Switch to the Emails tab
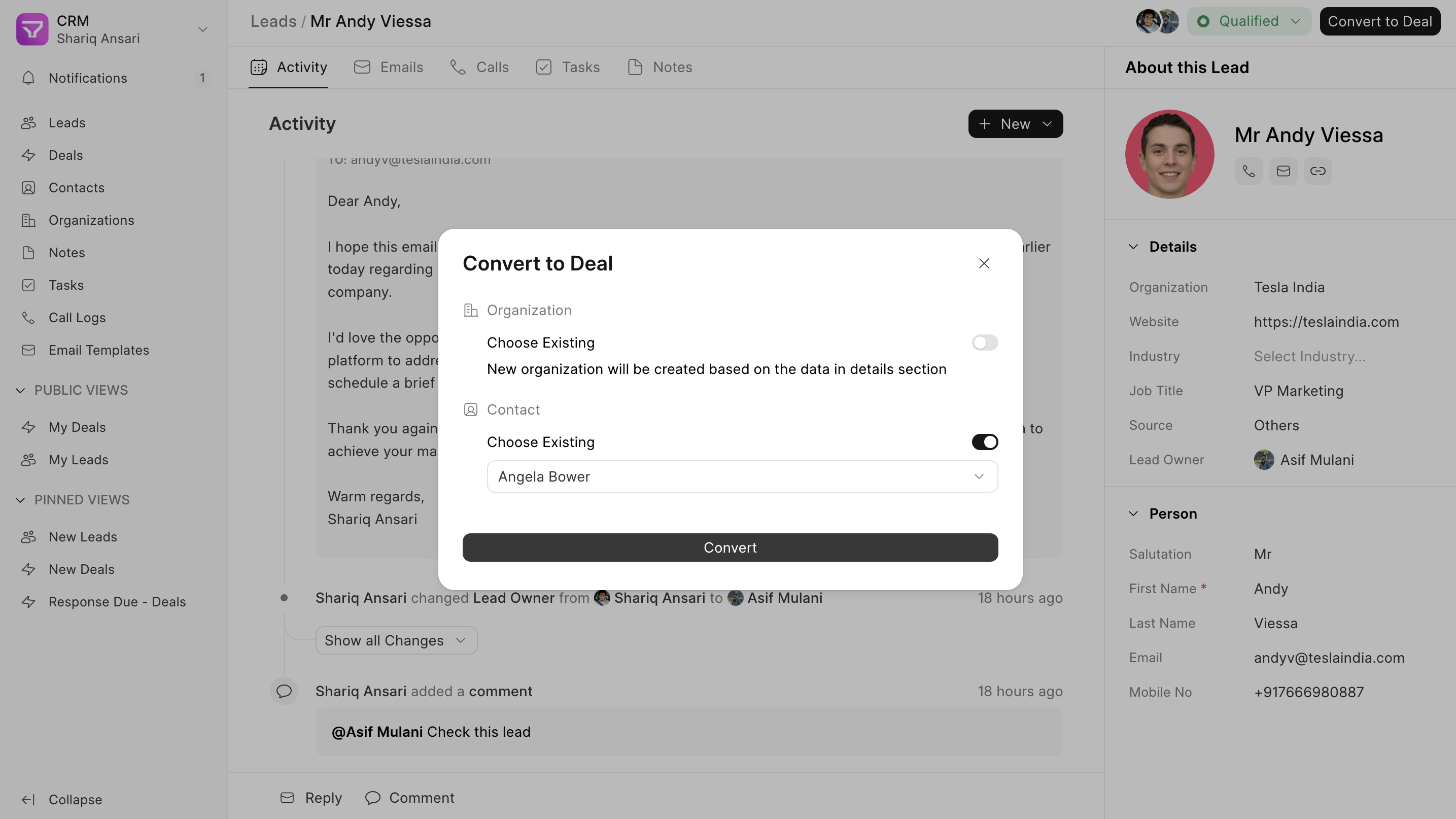The width and height of the screenshot is (1456, 819). click(x=388, y=67)
